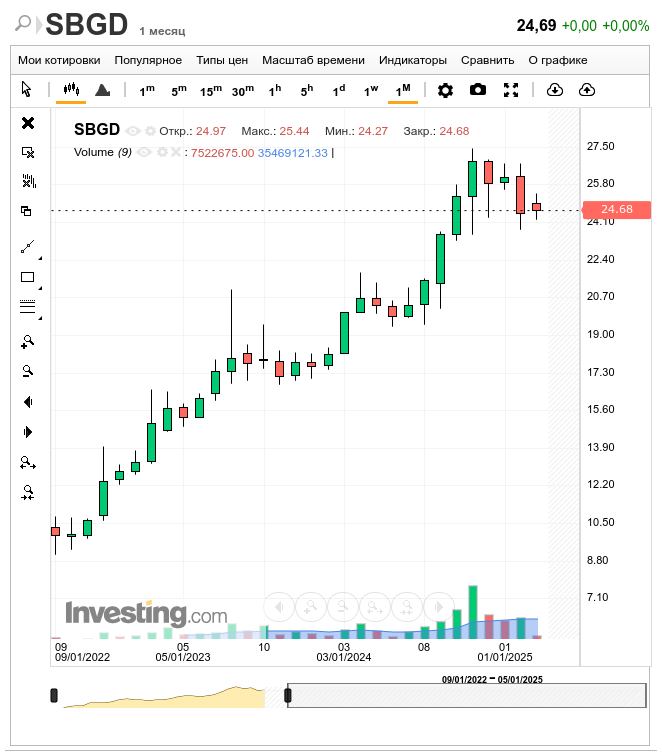This screenshot has width=662, height=752.
Task: Click the horizontal stretch zoom icon
Action: pos(28,462)
